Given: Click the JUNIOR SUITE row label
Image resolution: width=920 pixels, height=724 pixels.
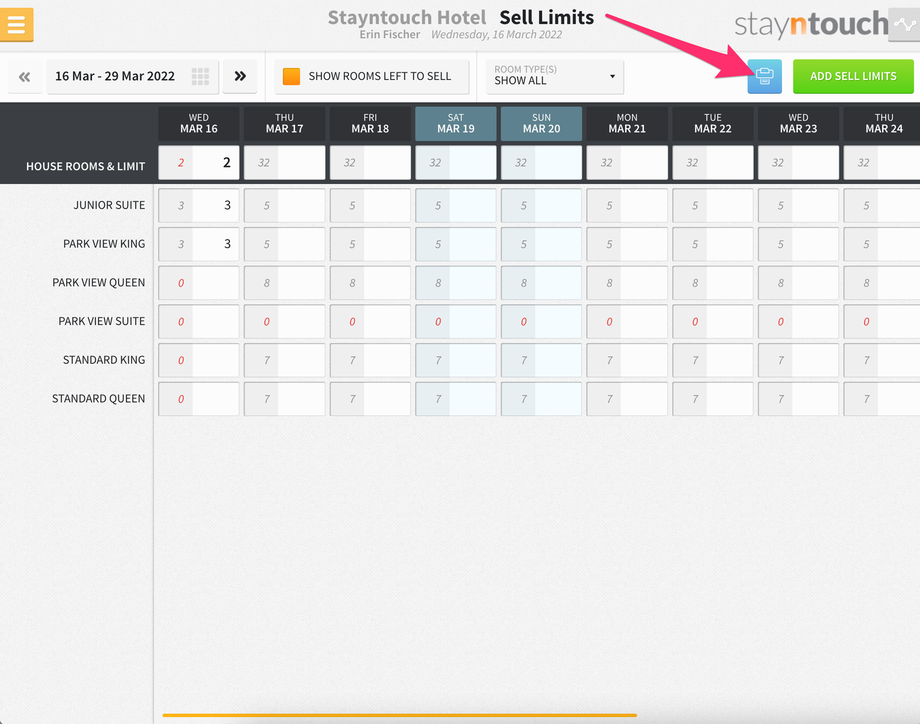Looking at the screenshot, I should [109, 205].
